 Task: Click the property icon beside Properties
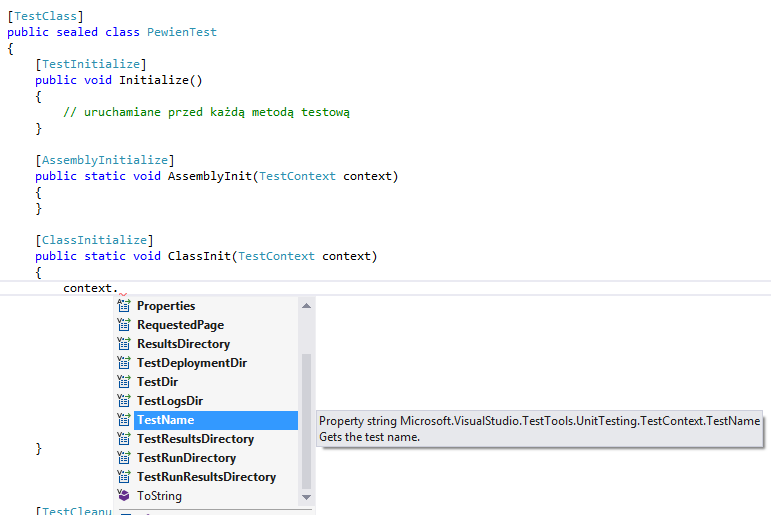tap(124, 306)
